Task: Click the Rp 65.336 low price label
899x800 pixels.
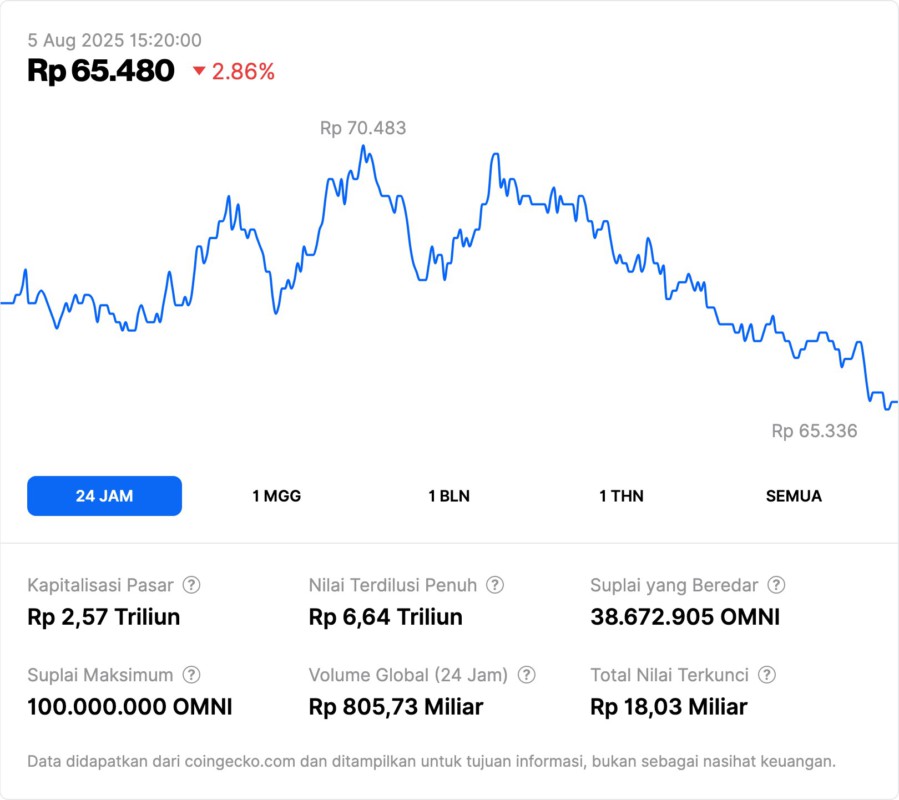Action: 814,431
